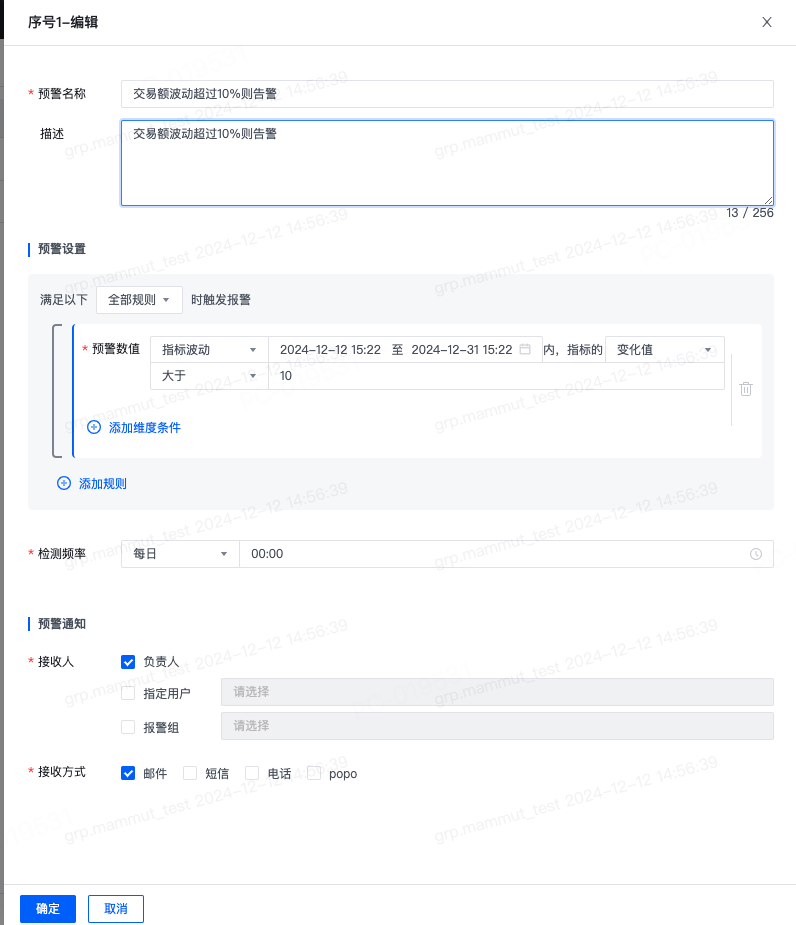
Task: Click the 取消 button
Action: pos(116,908)
